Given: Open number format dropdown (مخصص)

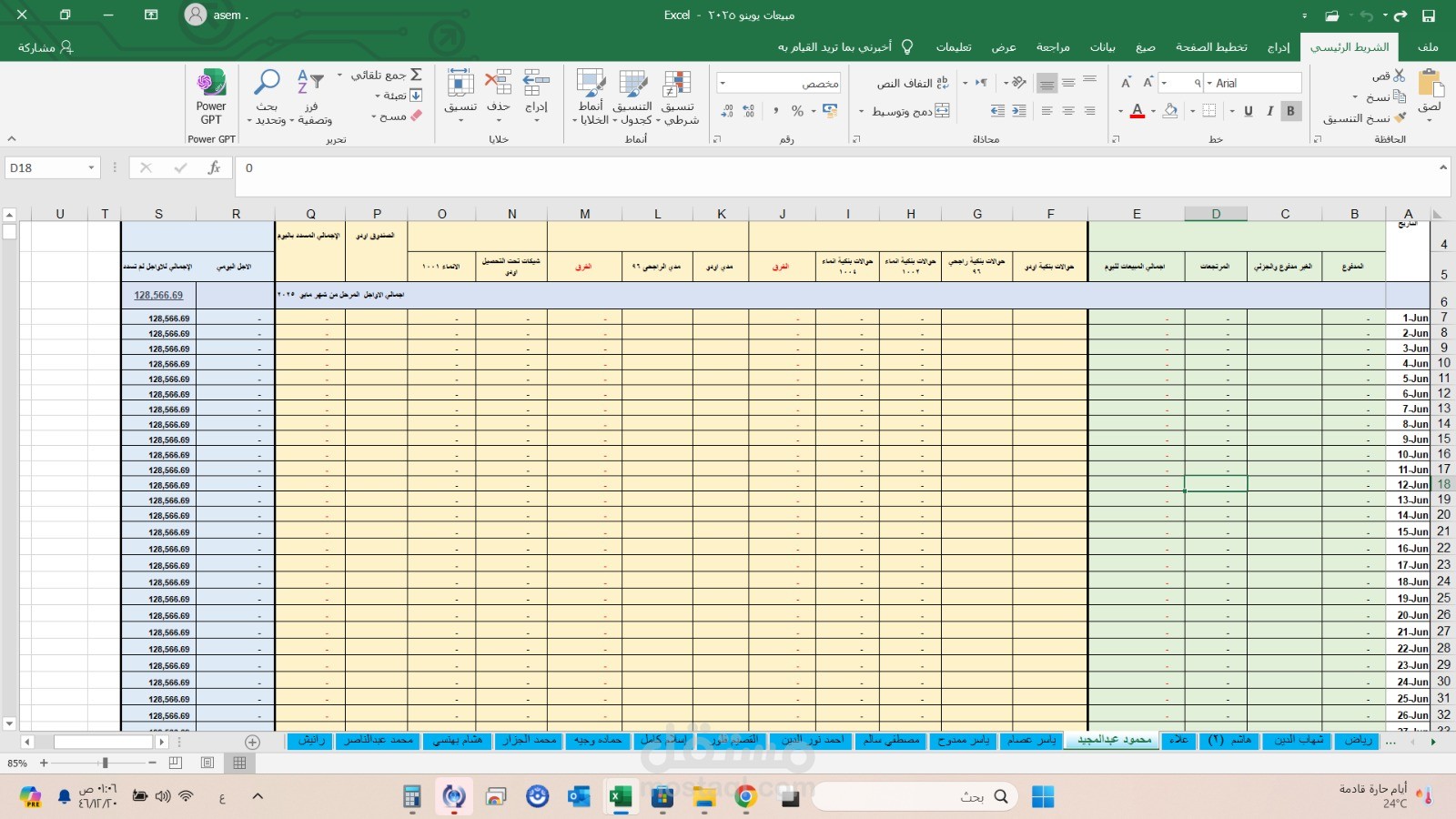Looking at the screenshot, I should [723, 83].
